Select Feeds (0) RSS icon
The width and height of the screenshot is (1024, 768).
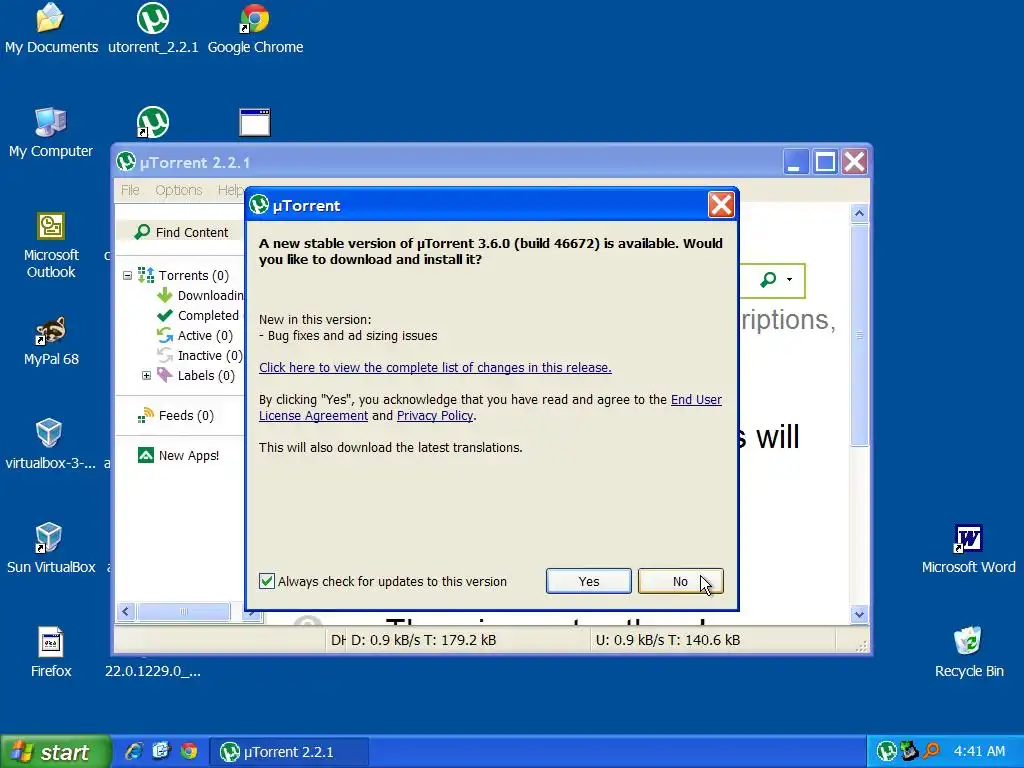pyautogui.click(x=146, y=416)
